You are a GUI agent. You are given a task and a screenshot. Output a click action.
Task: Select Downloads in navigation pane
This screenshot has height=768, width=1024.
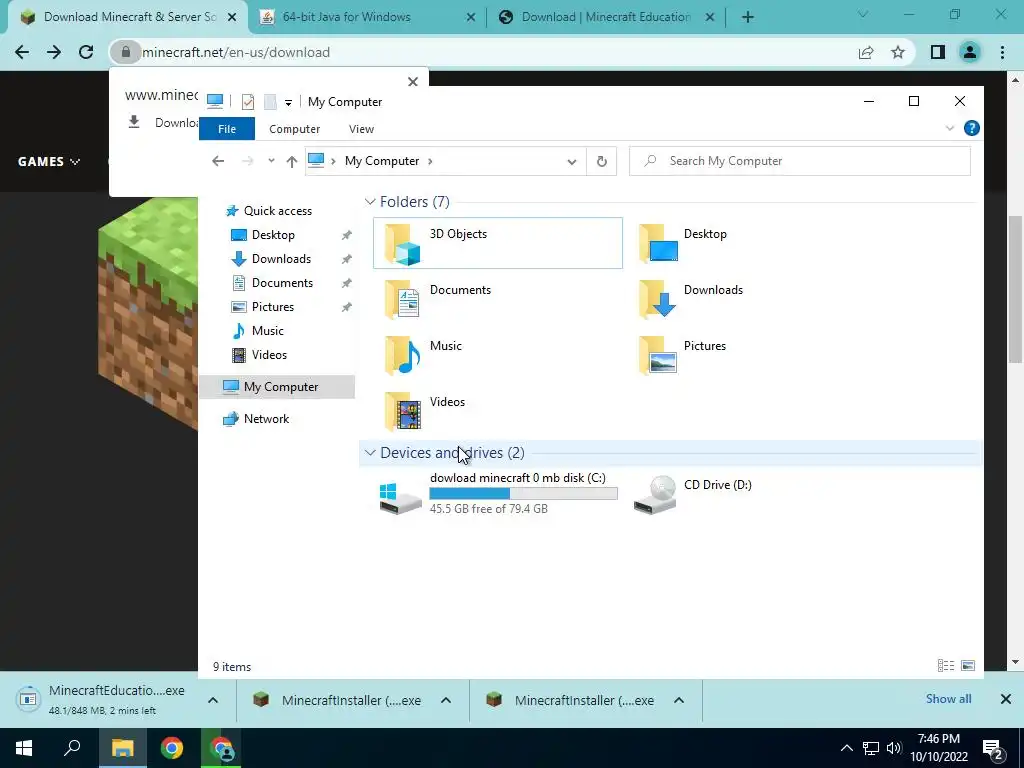[272, 259]
